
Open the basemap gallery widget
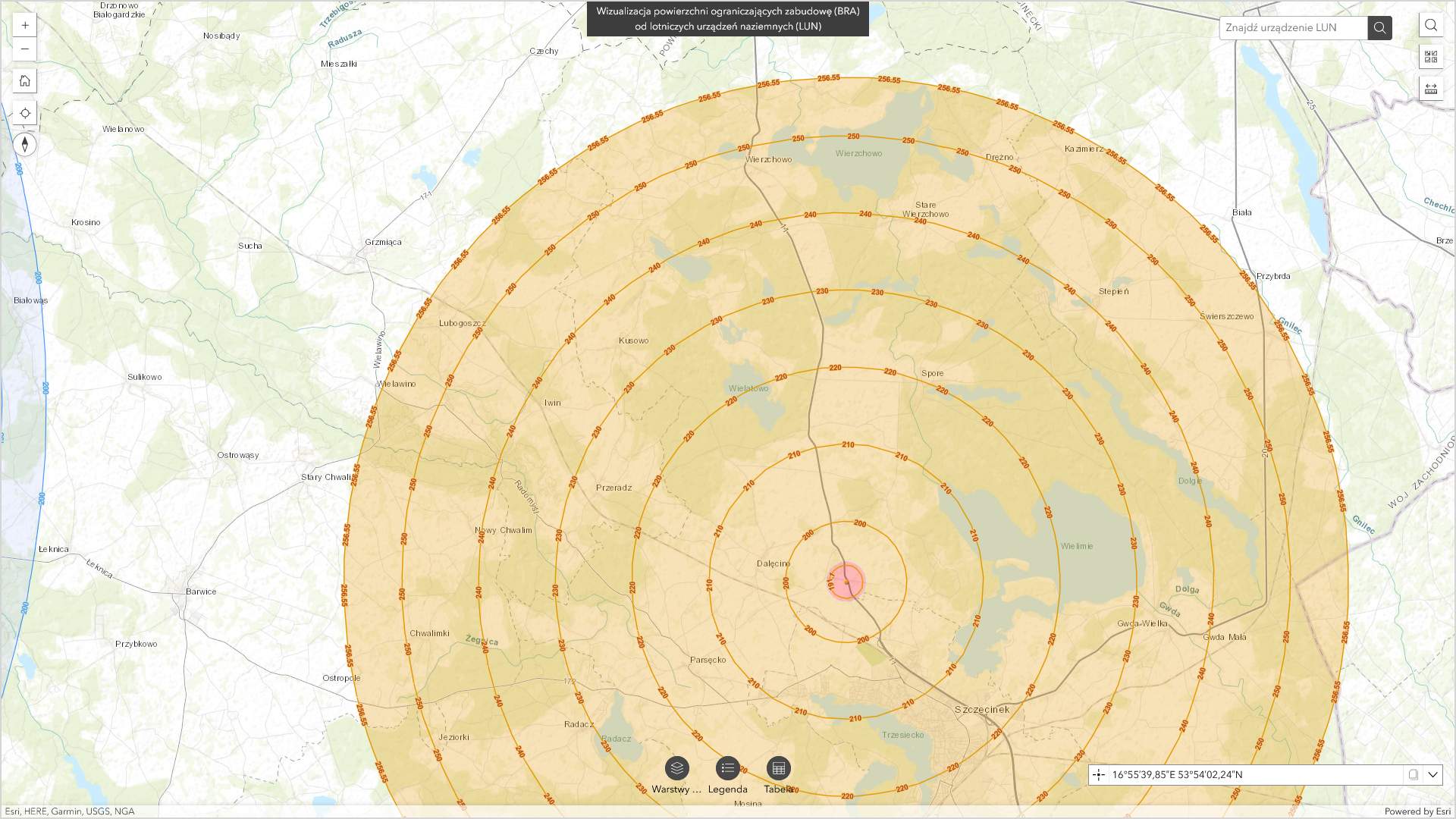point(1431,57)
